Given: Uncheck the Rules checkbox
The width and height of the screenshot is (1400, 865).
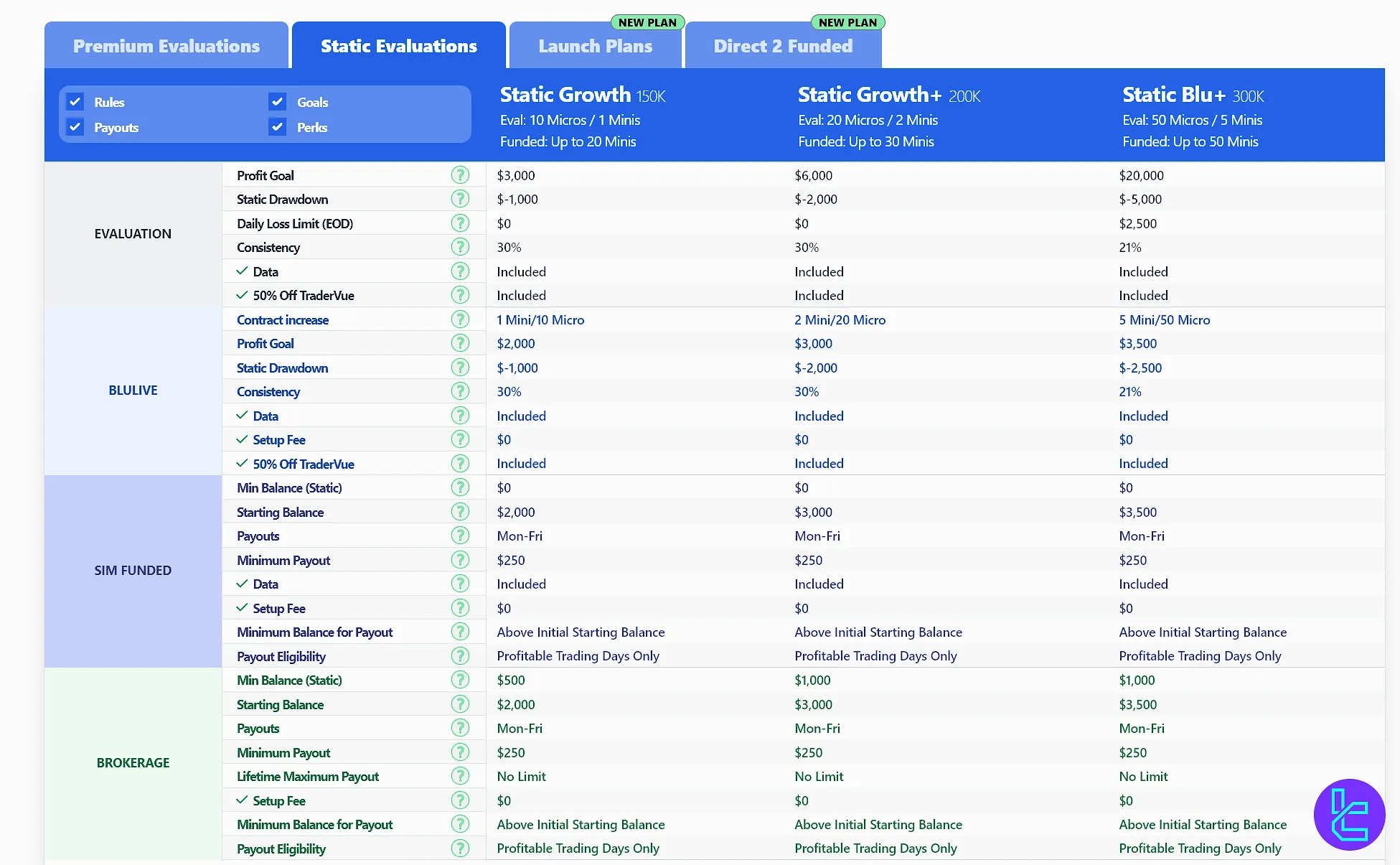Looking at the screenshot, I should coord(75,102).
